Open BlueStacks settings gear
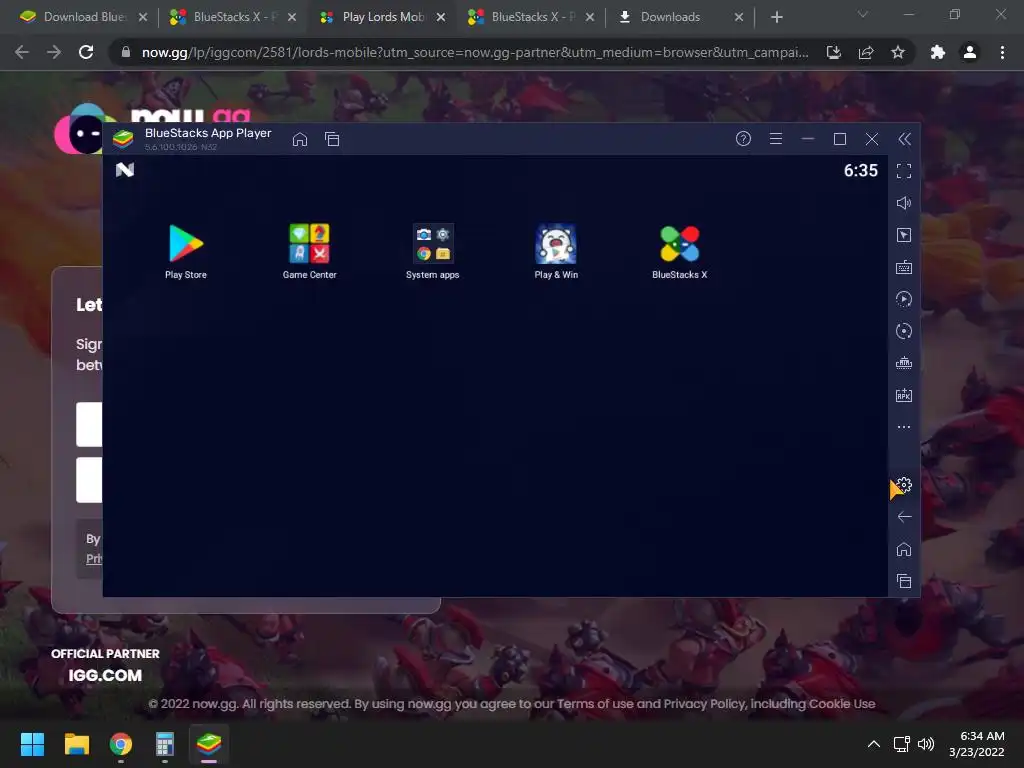Viewport: 1024px width, 768px height. click(x=904, y=485)
